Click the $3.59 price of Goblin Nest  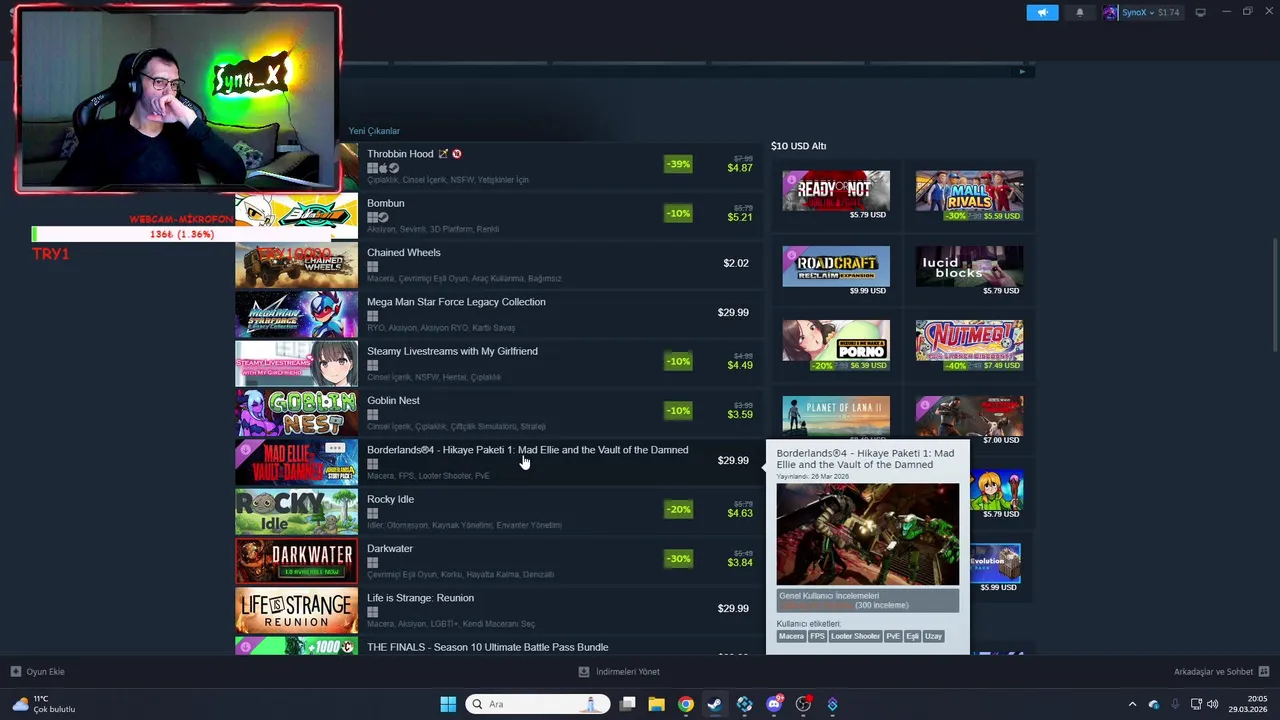click(x=740, y=414)
